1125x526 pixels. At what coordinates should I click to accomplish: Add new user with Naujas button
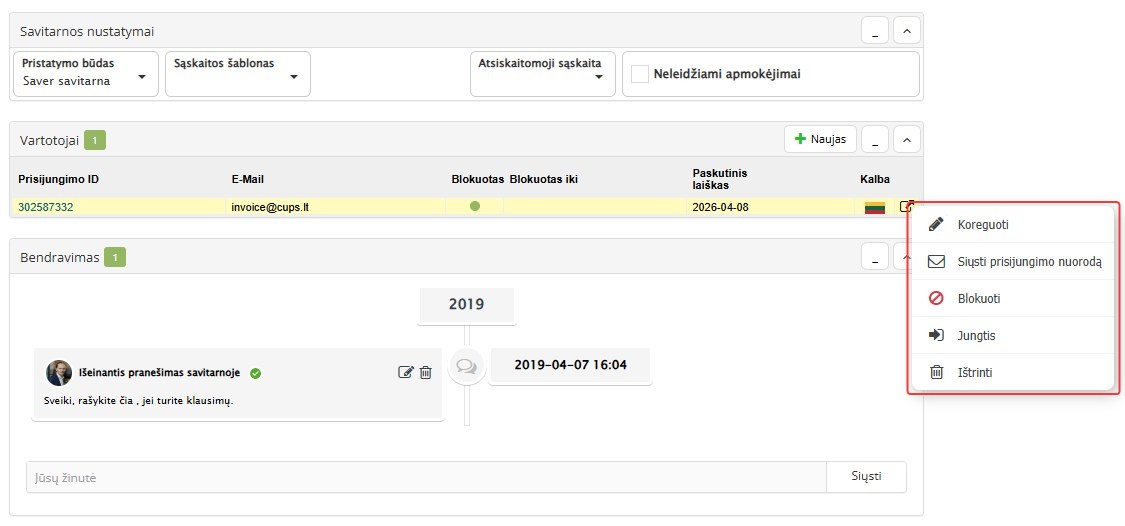pos(820,139)
